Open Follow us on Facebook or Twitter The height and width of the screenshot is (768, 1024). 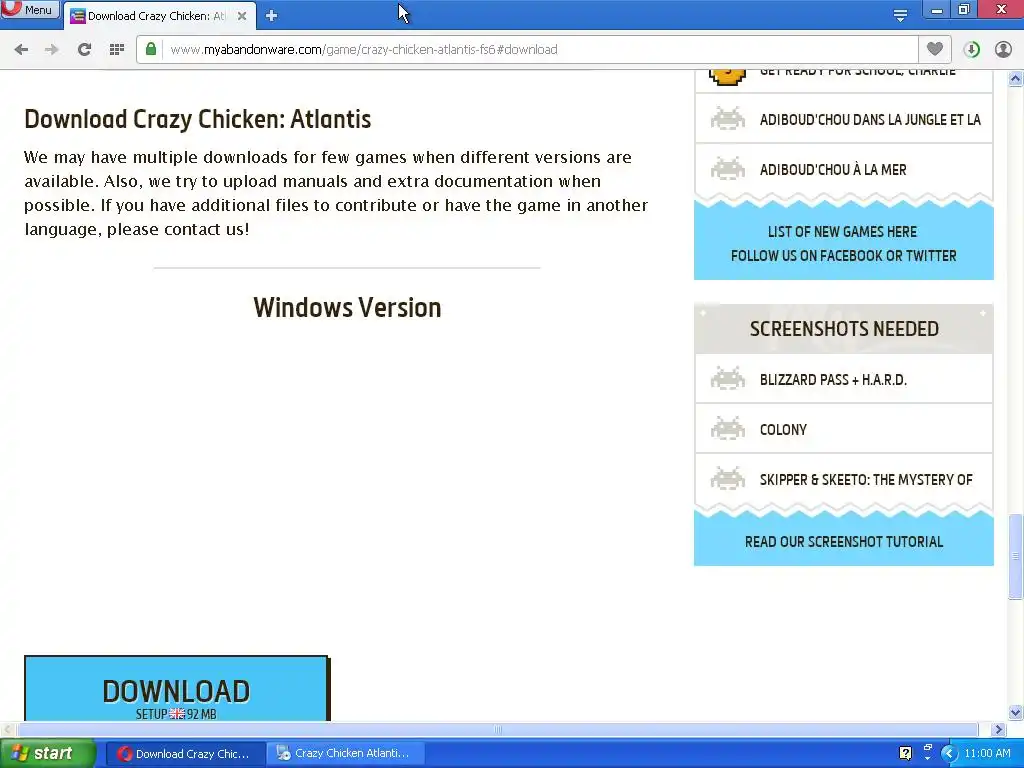843,256
